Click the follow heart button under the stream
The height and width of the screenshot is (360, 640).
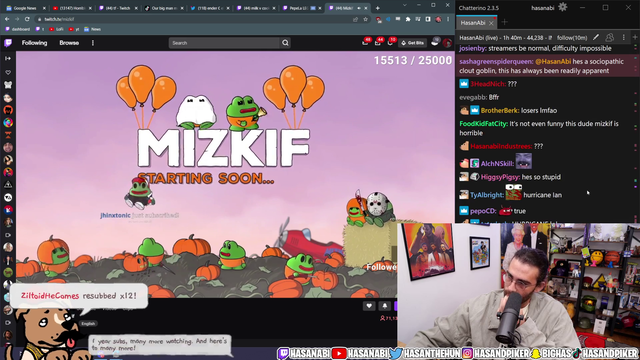tap(369, 306)
